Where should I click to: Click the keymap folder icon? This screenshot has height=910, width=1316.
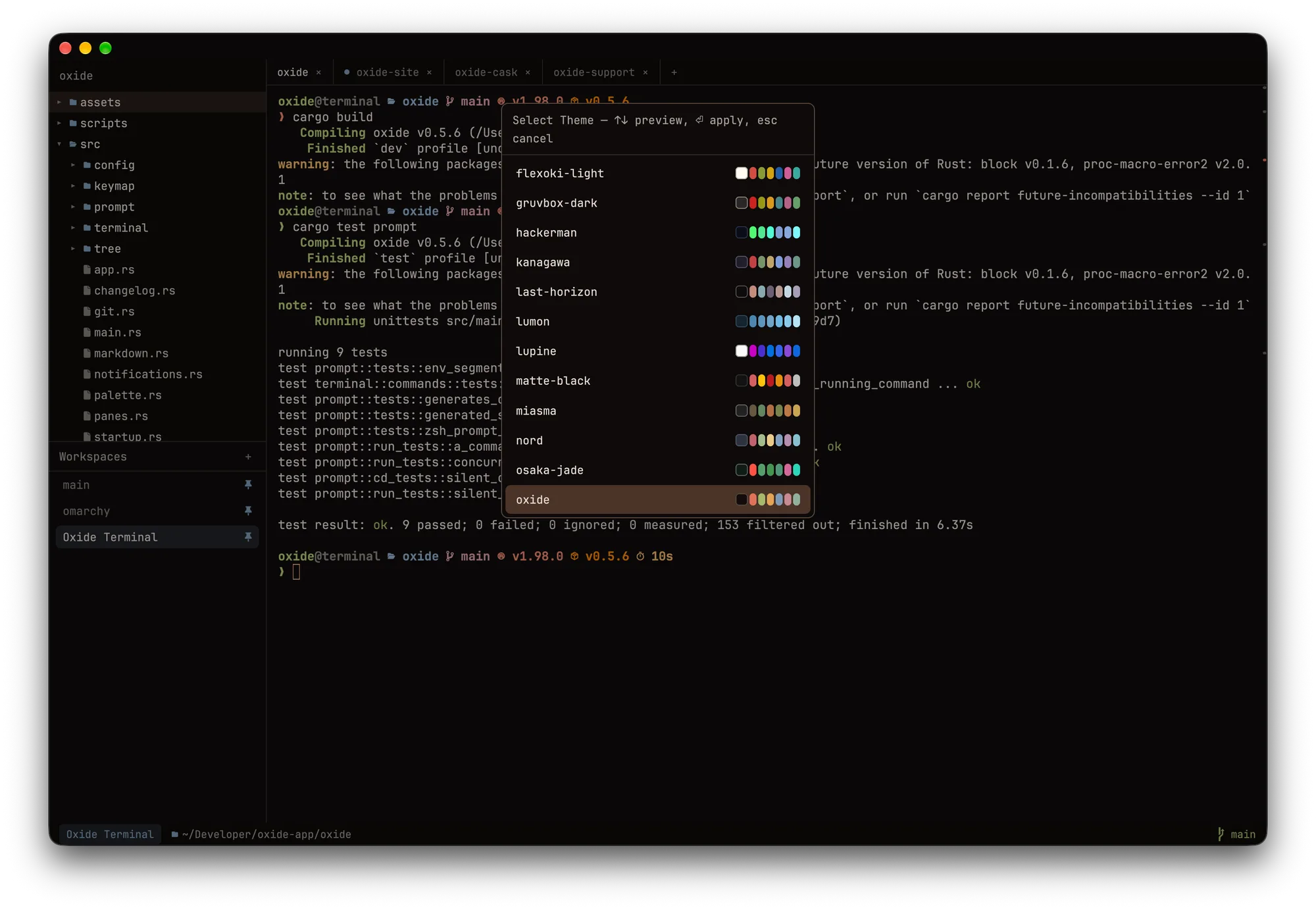(x=87, y=186)
